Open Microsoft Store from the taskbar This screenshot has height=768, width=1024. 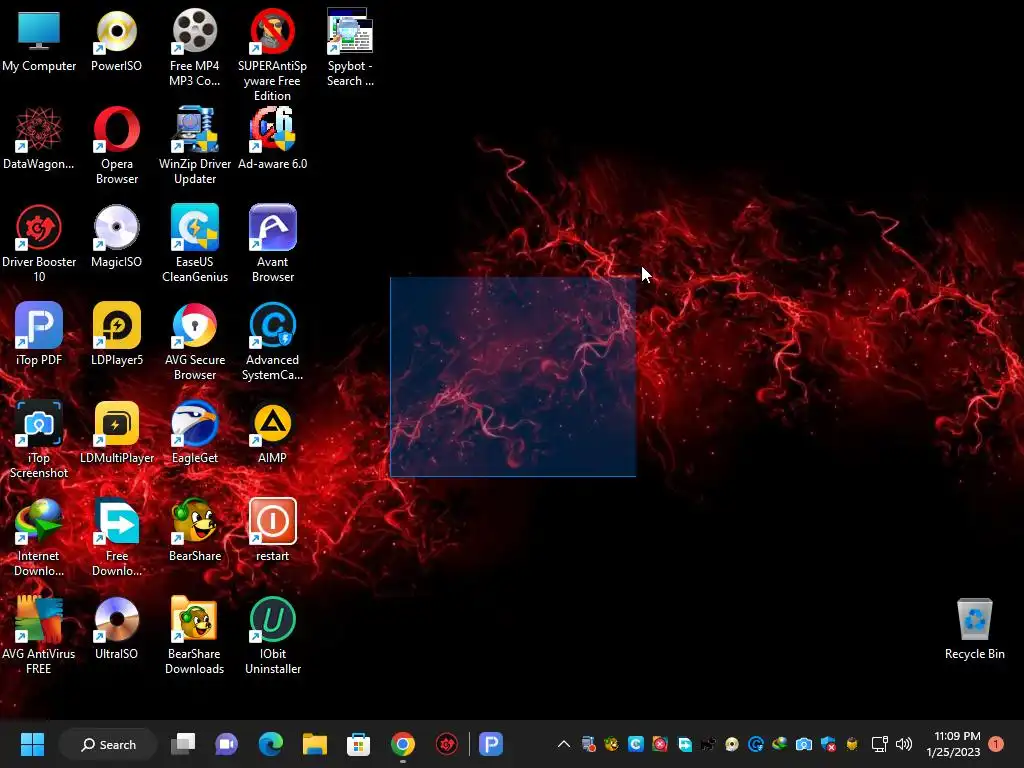[359, 744]
